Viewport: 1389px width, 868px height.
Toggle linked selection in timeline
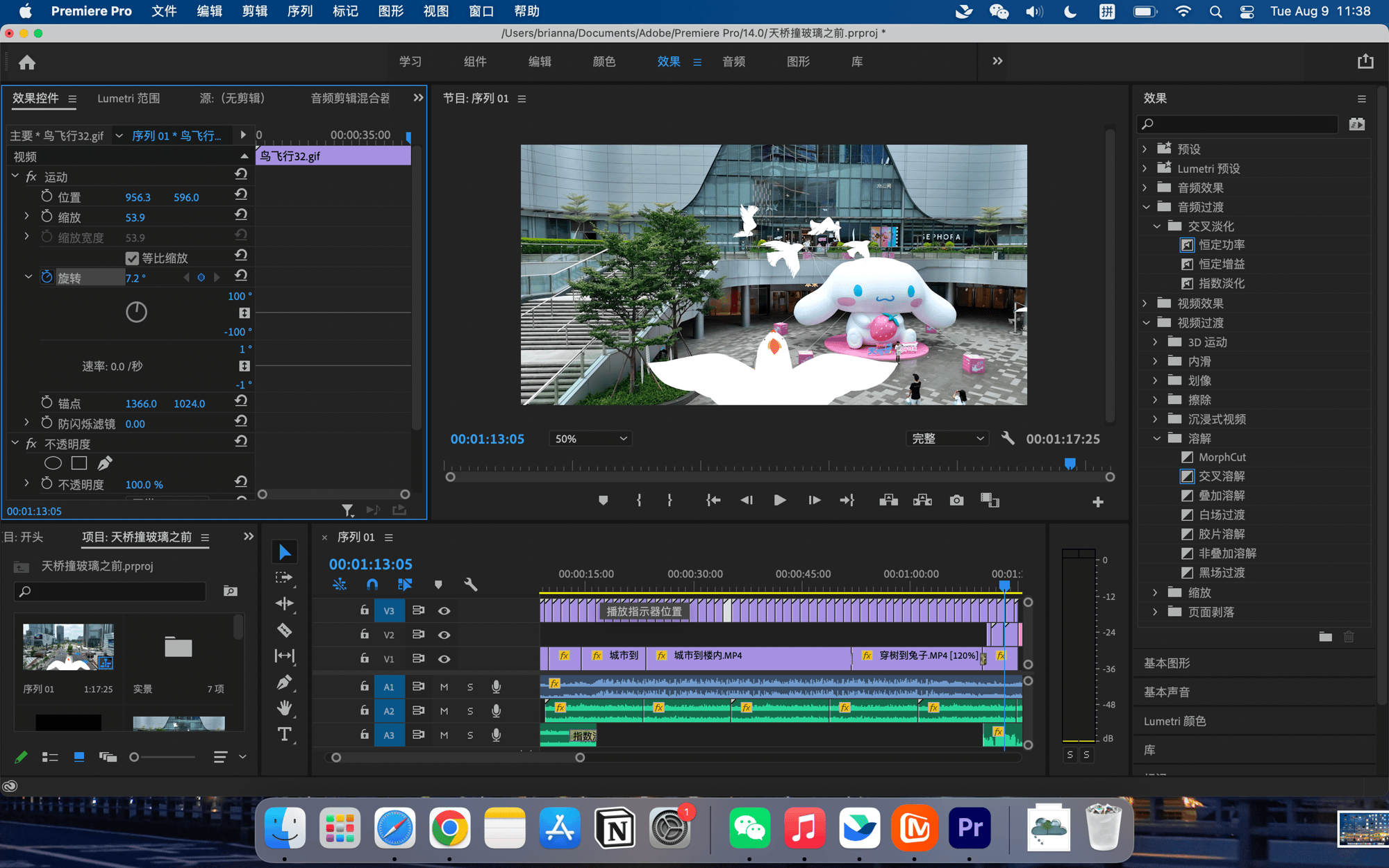click(x=405, y=585)
